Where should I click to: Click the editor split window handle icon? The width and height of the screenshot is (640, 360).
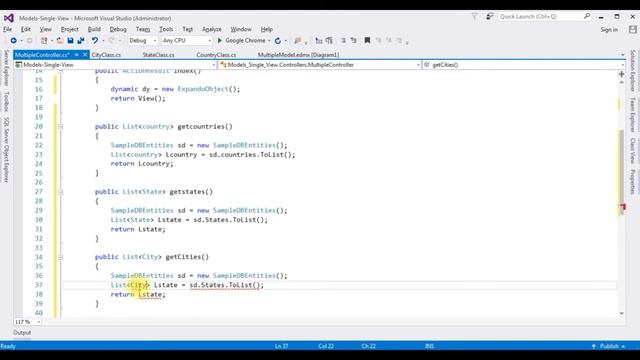point(622,74)
